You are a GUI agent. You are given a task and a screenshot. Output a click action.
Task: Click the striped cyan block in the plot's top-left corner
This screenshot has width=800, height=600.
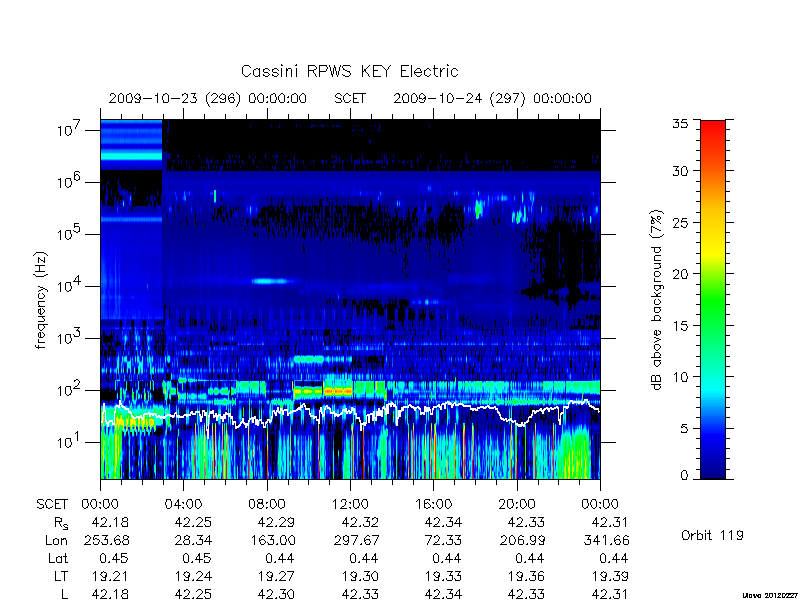click(x=132, y=145)
